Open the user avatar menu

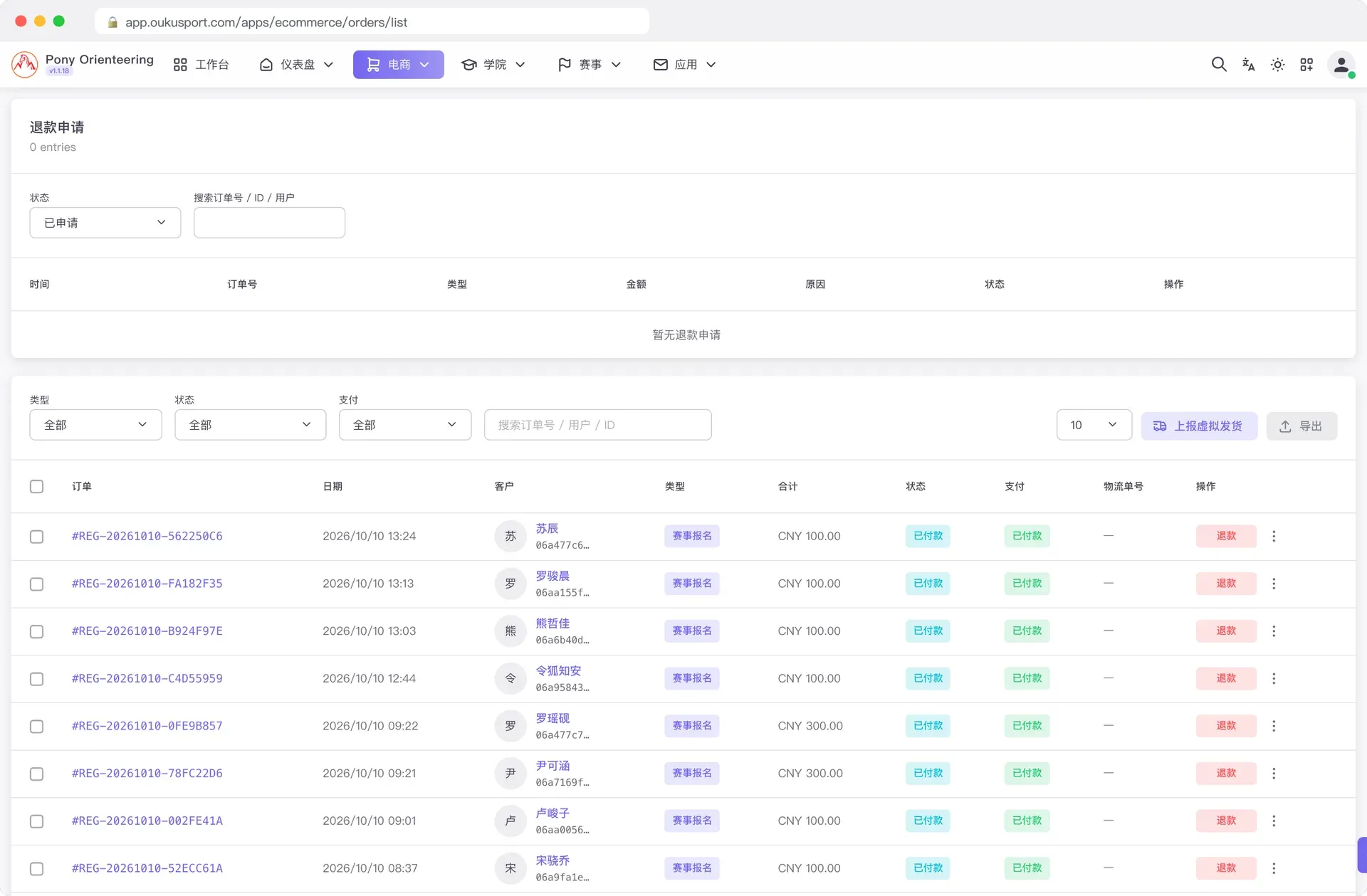coord(1341,65)
